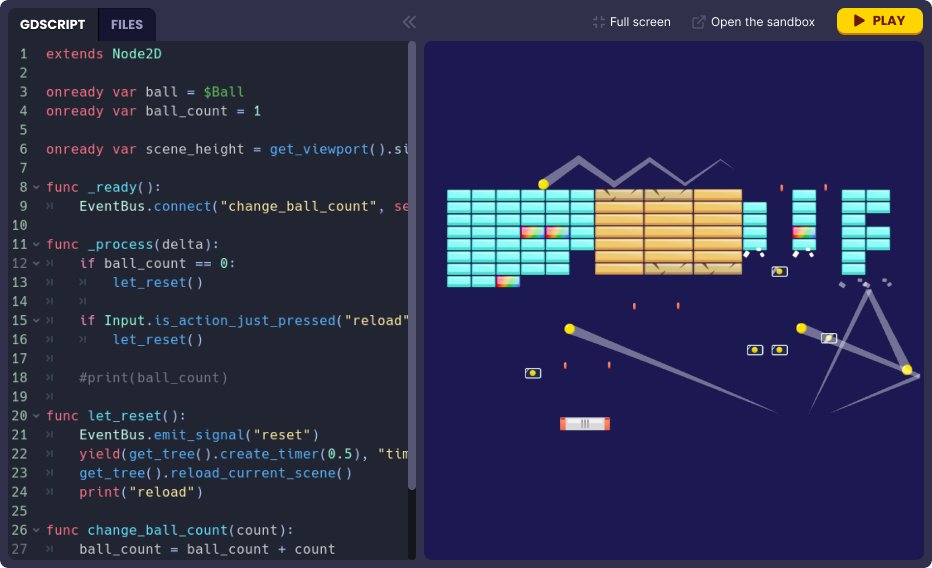Image resolution: width=932 pixels, height=568 pixels.
Task: Click 'EventBus.emit_signal("reset")' line
Action: 199,435
